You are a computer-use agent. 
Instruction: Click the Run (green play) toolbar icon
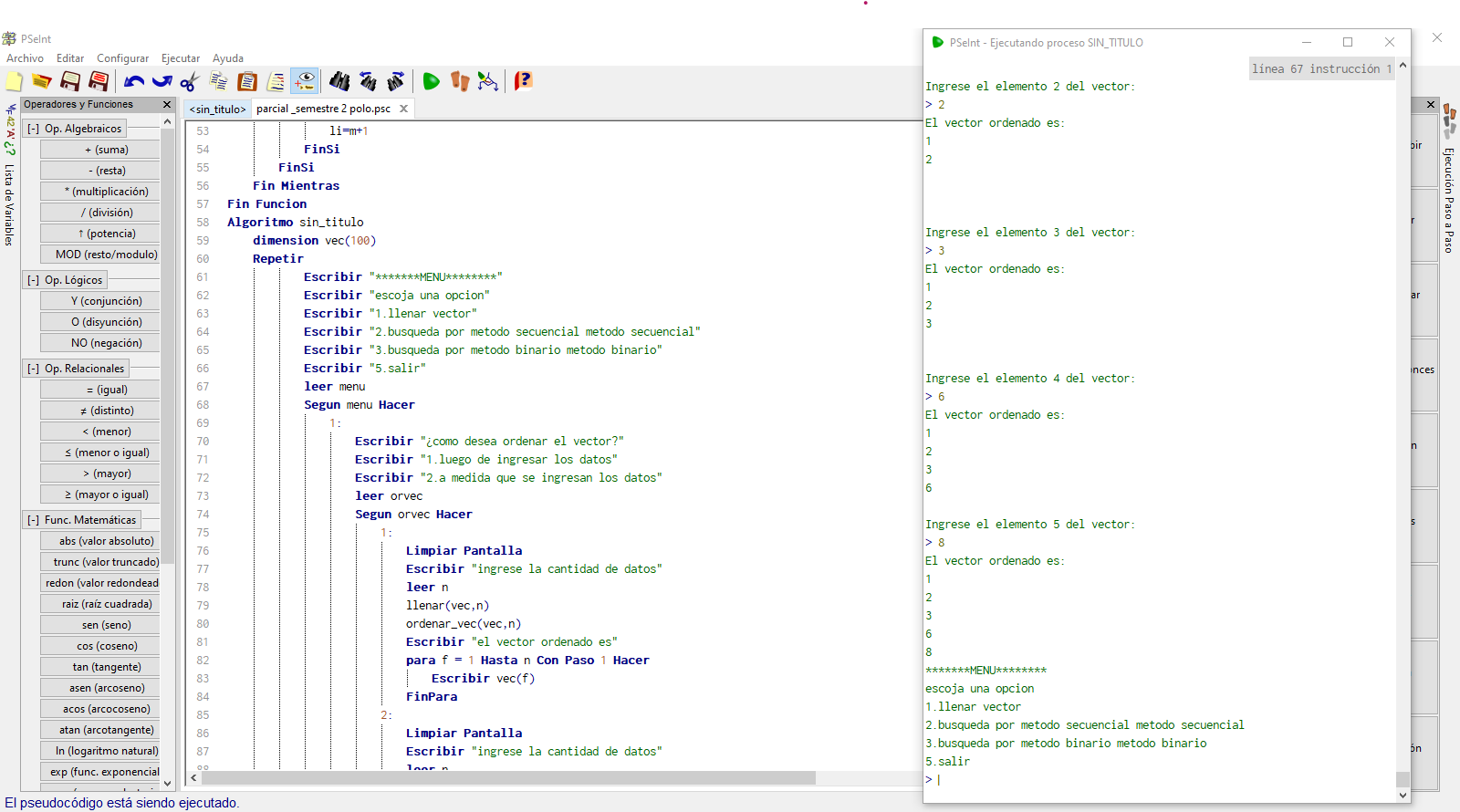431,81
